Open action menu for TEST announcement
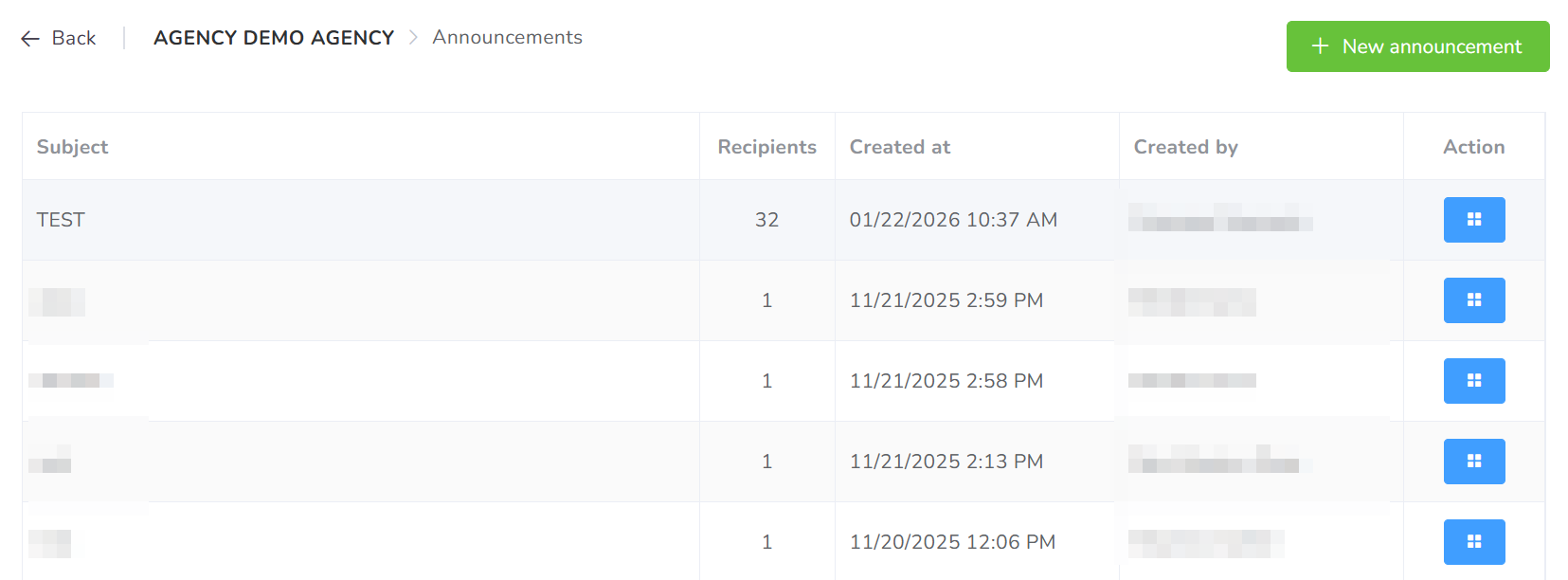Viewport: 1568px width, 580px height. pyautogui.click(x=1473, y=220)
